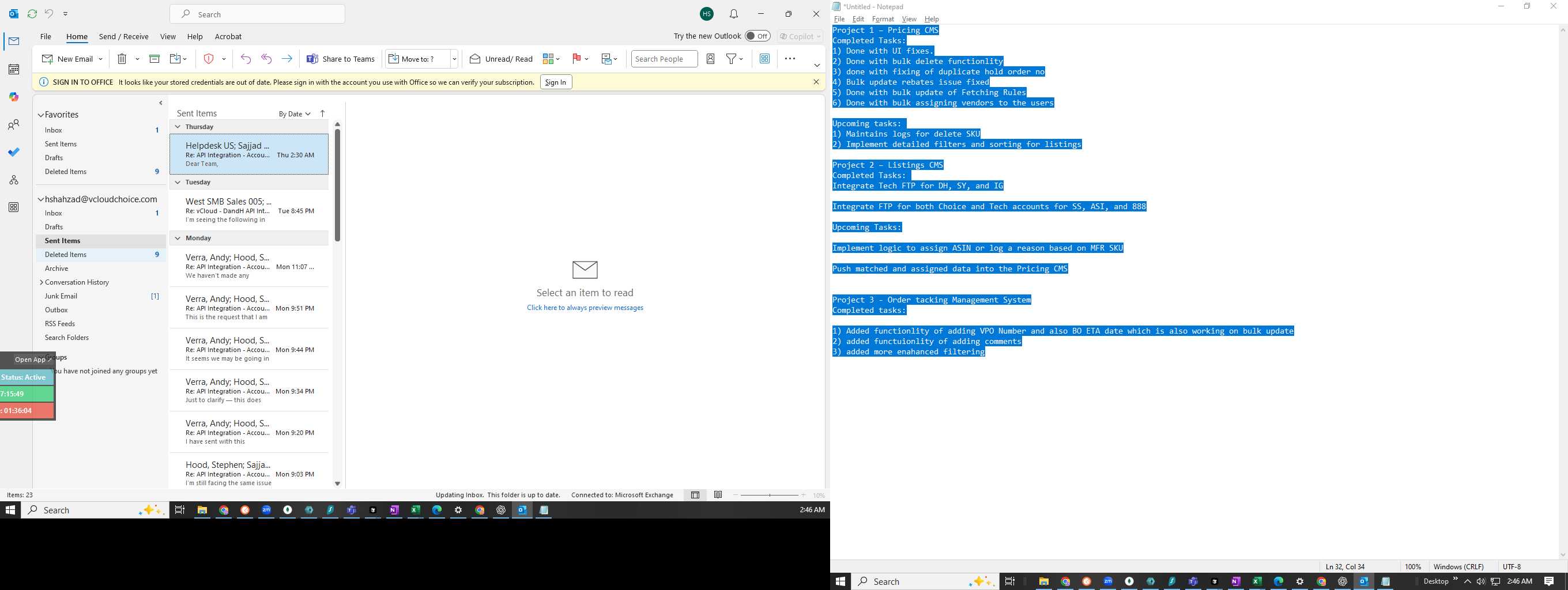
Task: Click the Windows Start button in the left taskbar
Action: click(x=10, y=510)
